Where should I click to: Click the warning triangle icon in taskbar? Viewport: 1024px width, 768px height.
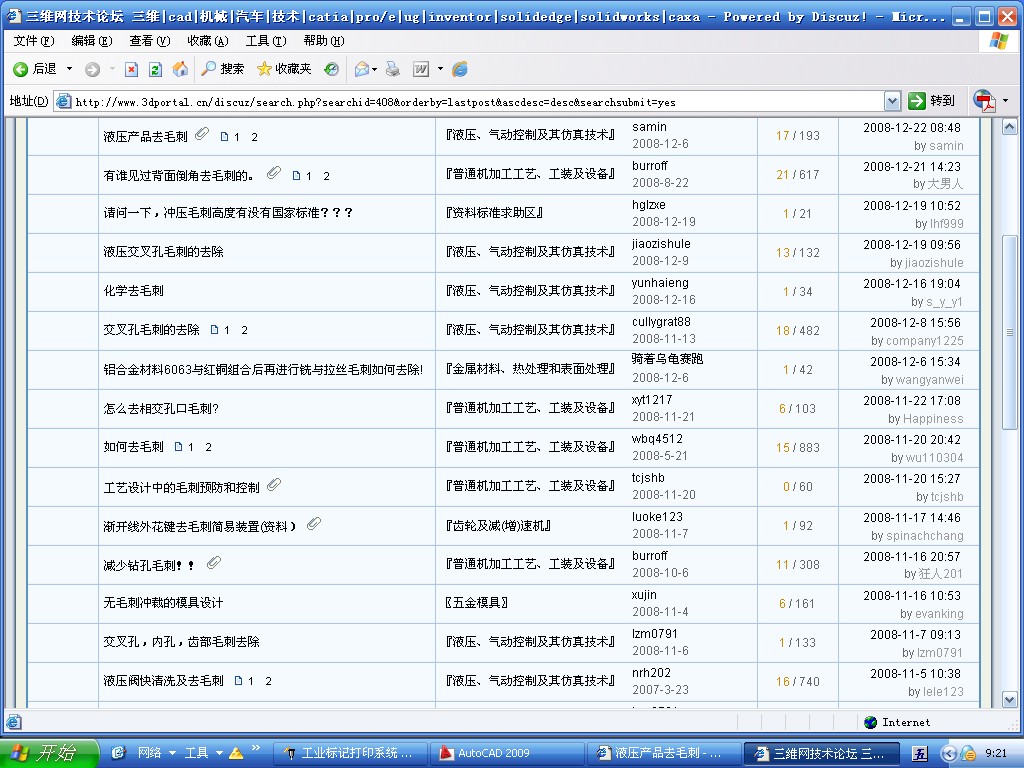point(236,753)
